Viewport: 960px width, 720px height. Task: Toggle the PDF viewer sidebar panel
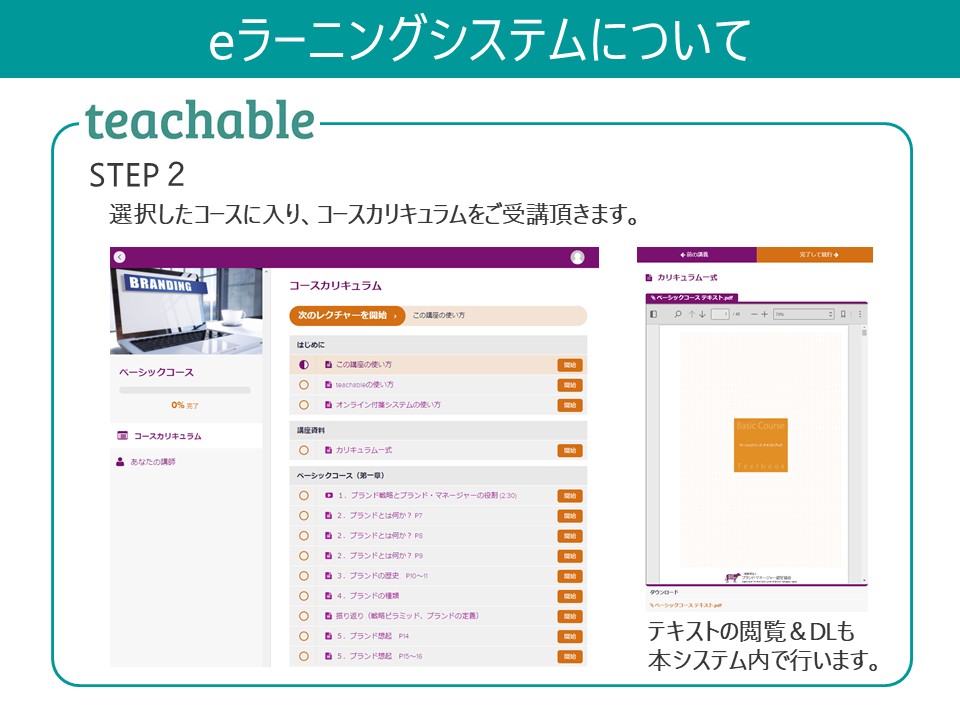point(654,314)
